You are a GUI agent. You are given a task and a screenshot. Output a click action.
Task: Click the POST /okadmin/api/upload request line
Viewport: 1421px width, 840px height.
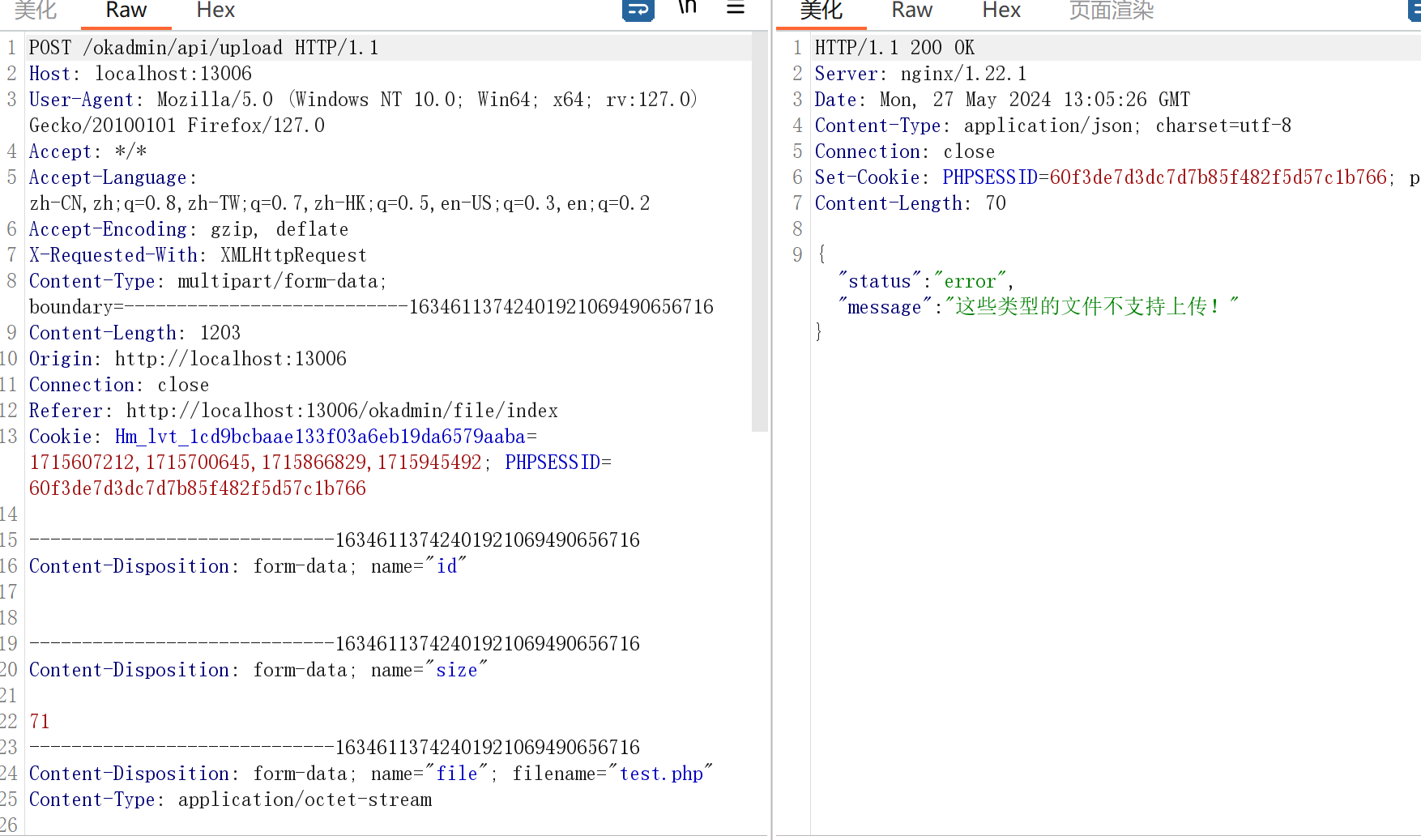pos(204,48)
